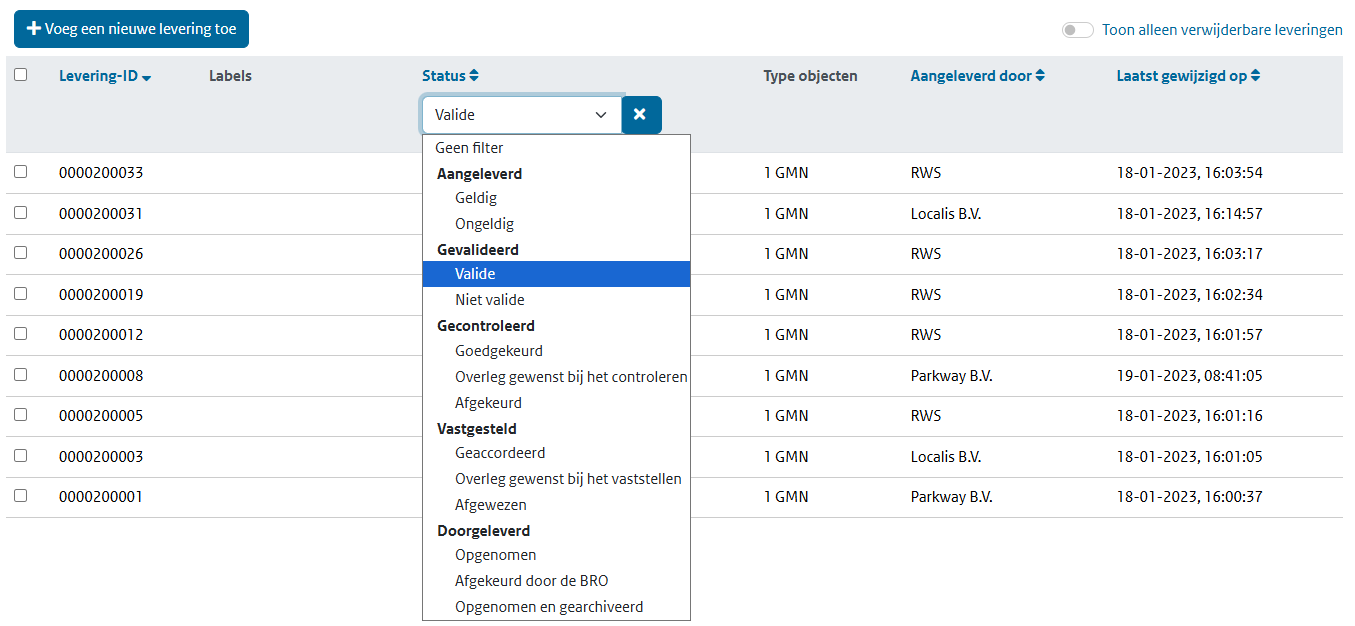The image size is (1355, 626).
Task: Pick Niet valide from status list
Action: (489, 300)
